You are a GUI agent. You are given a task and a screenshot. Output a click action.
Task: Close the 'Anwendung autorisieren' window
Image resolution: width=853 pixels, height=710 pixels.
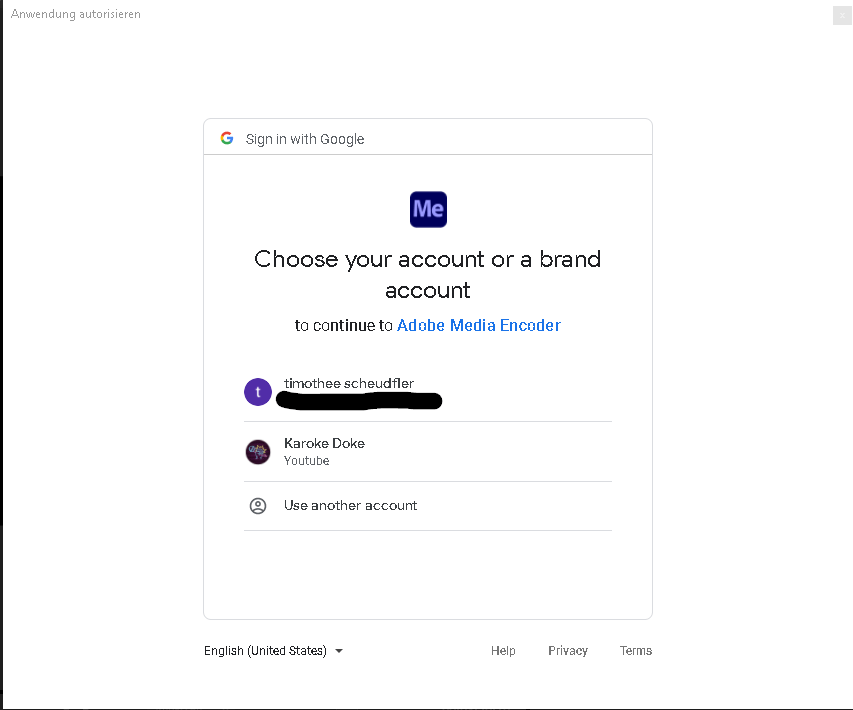coord(841,15)
